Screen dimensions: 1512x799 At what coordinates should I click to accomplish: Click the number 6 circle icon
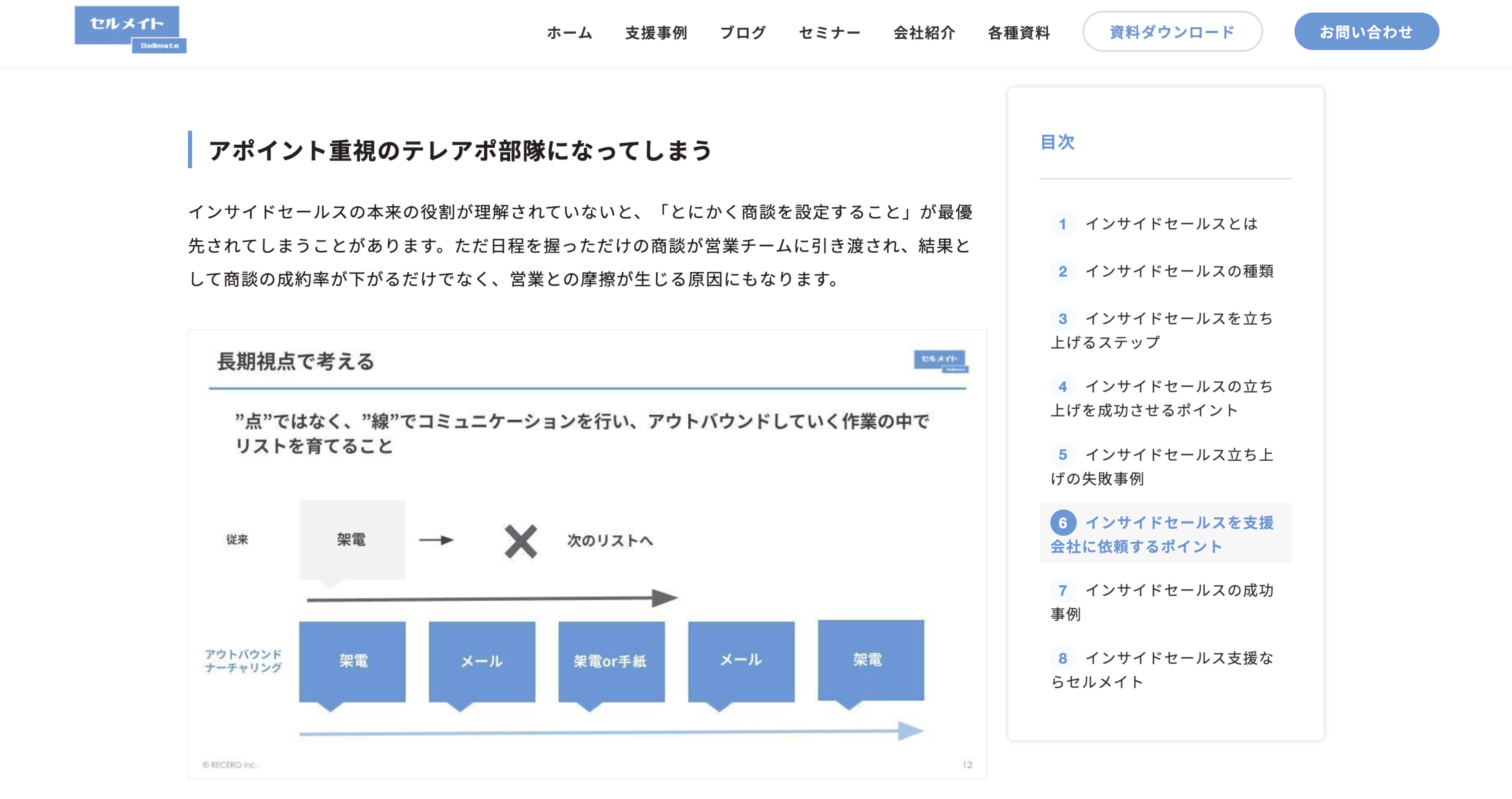click(x=1062, y=523)
